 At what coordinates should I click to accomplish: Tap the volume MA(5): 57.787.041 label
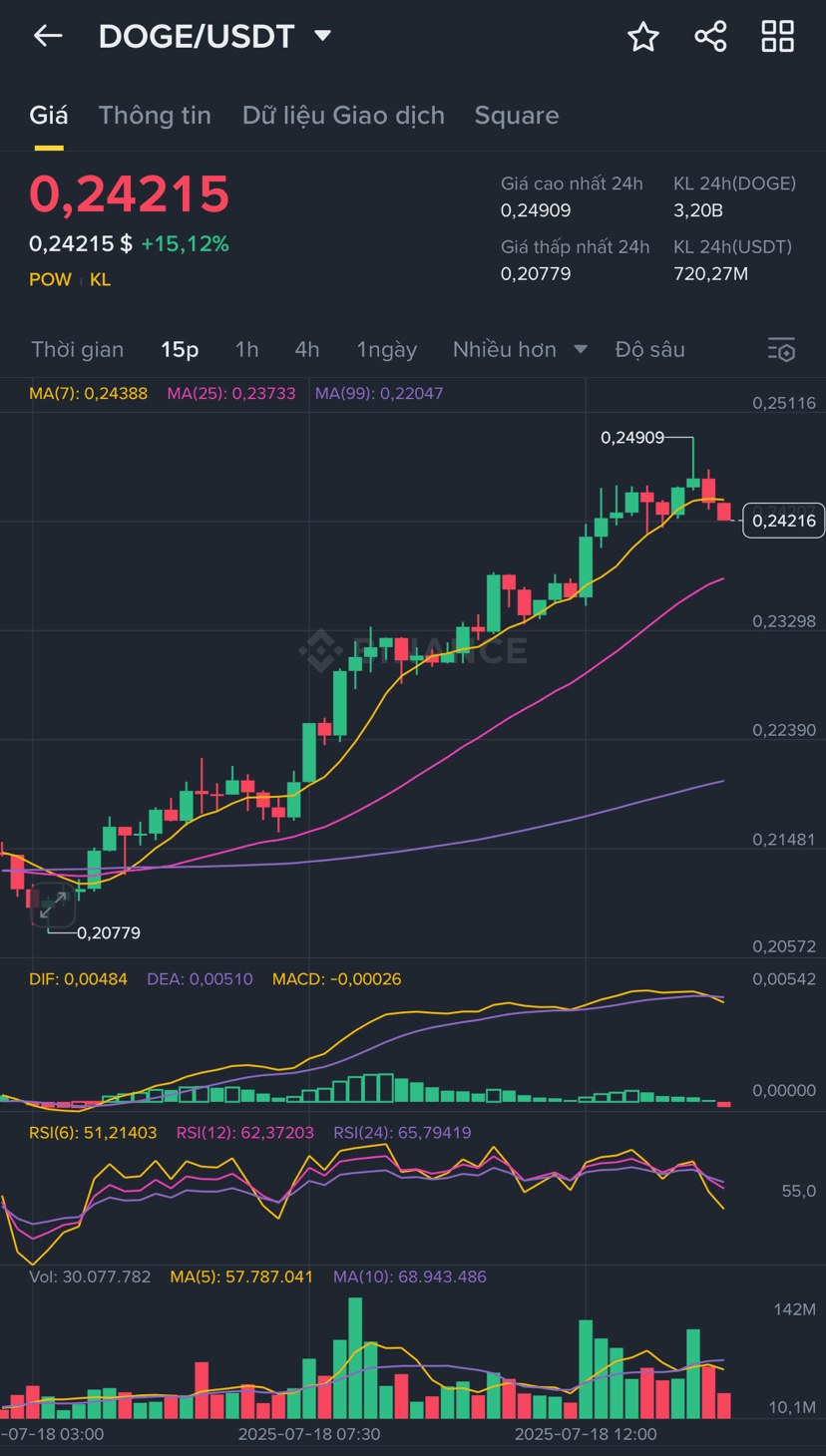(241, 1276)
